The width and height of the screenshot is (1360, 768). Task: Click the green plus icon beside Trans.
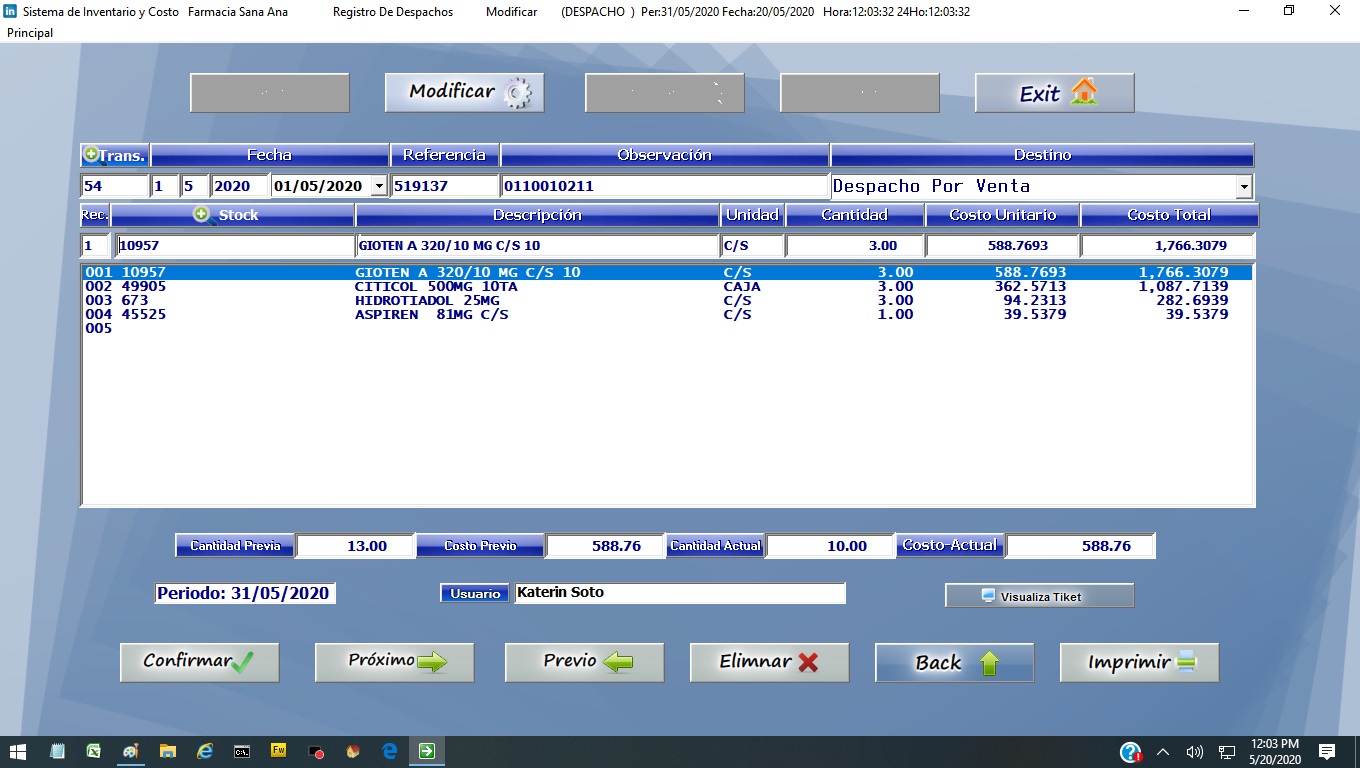click(x=91, y=155)
